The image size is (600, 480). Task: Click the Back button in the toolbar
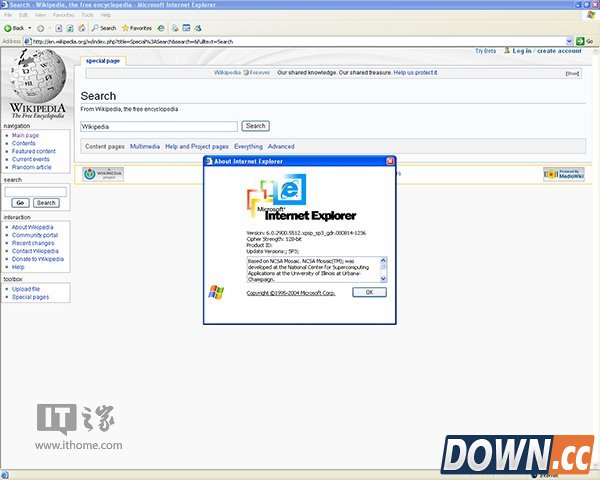pyautogui.click(x=14, y=28)
